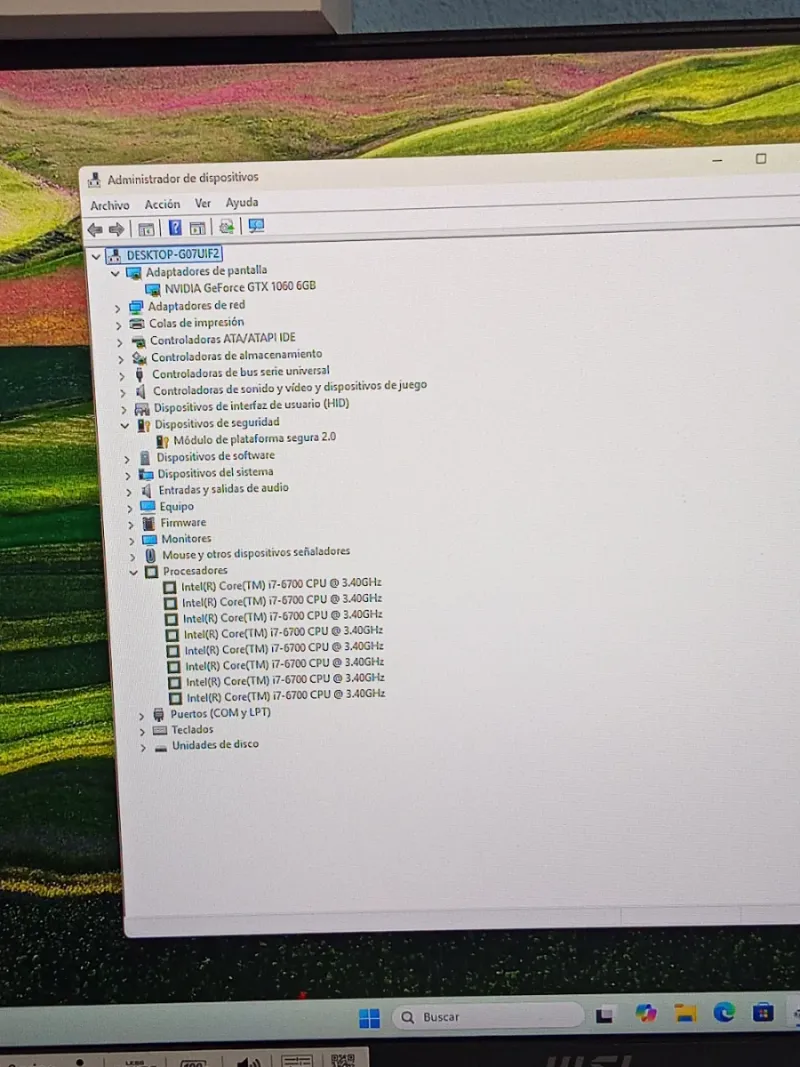800x1067 pixels.
Task: Collapse the Procesadores branch
Action: 133,572
